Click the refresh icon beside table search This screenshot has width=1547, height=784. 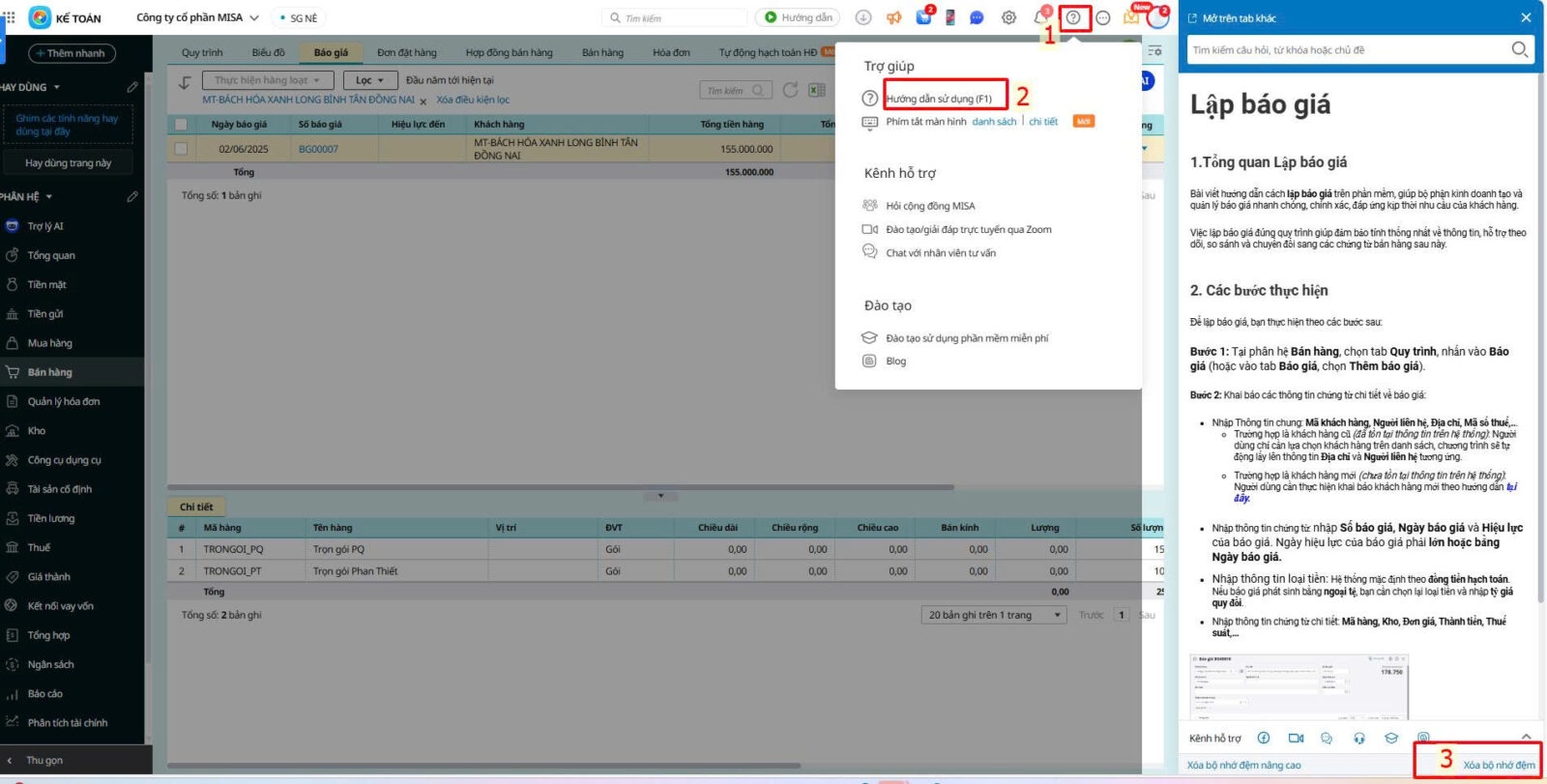click(x=790, y=90)
